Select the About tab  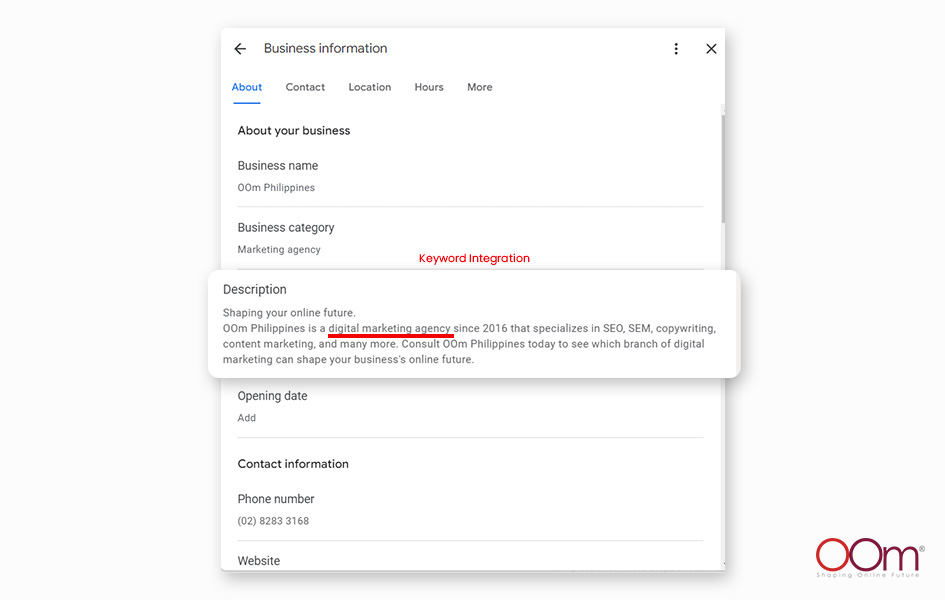tap(247, 87)
